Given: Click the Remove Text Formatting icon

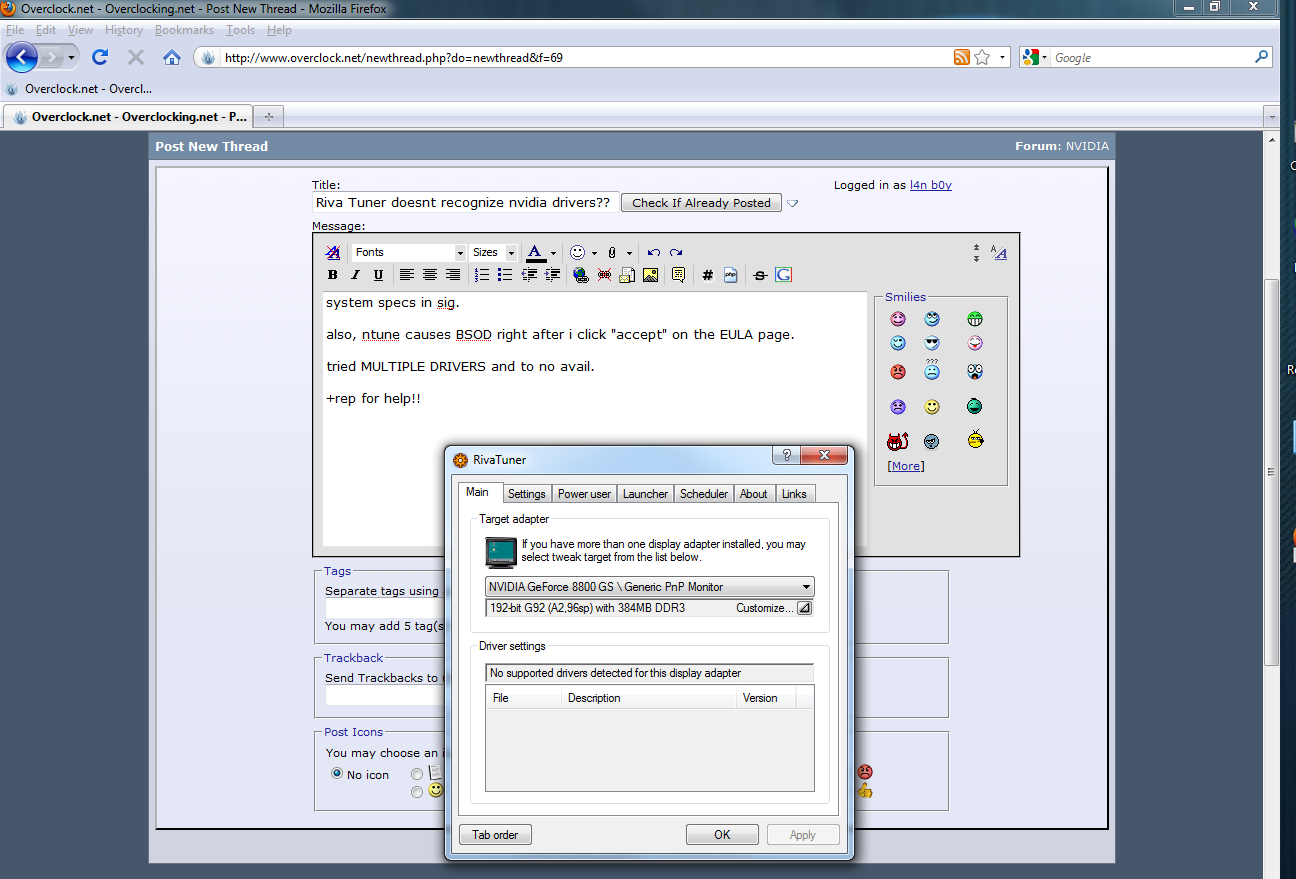Looking at the screenshot, I should [x=333, y=252].
